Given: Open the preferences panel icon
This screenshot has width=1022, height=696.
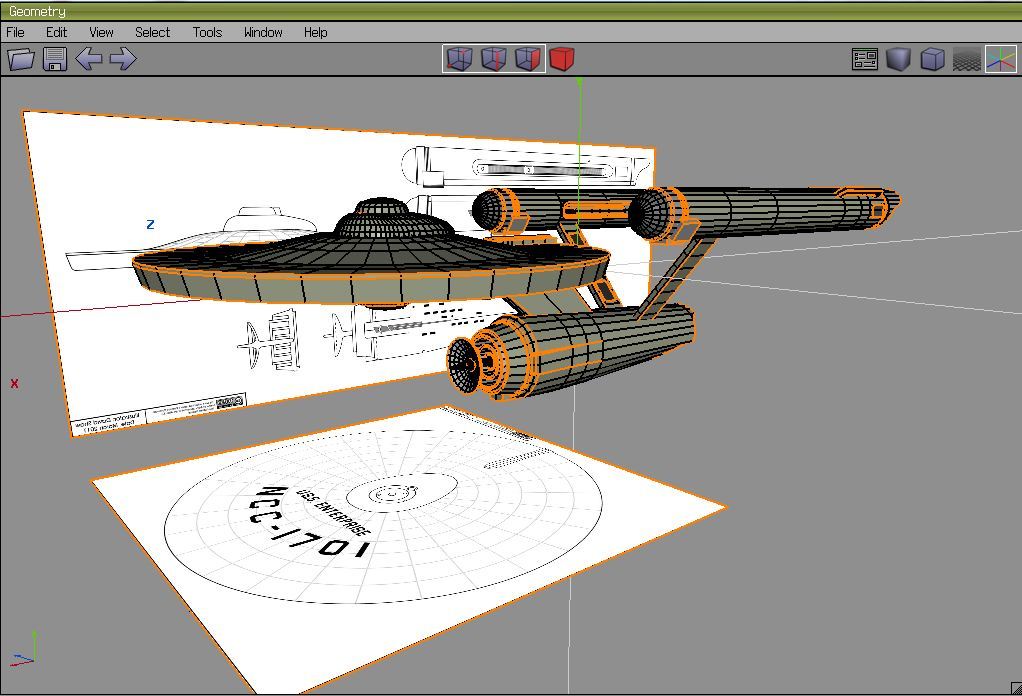Looking at the screenshot, I should pyautogui.click(x=865, y=59).
